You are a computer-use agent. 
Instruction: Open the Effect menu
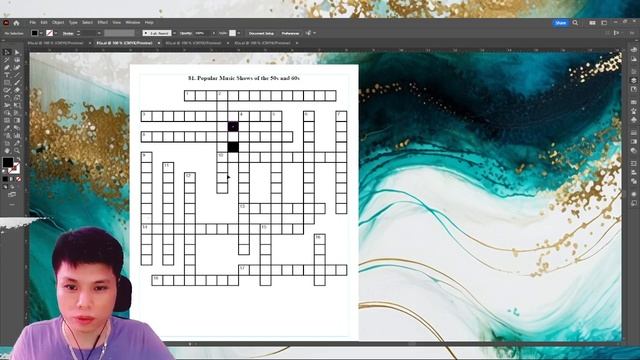coord(102,23)
